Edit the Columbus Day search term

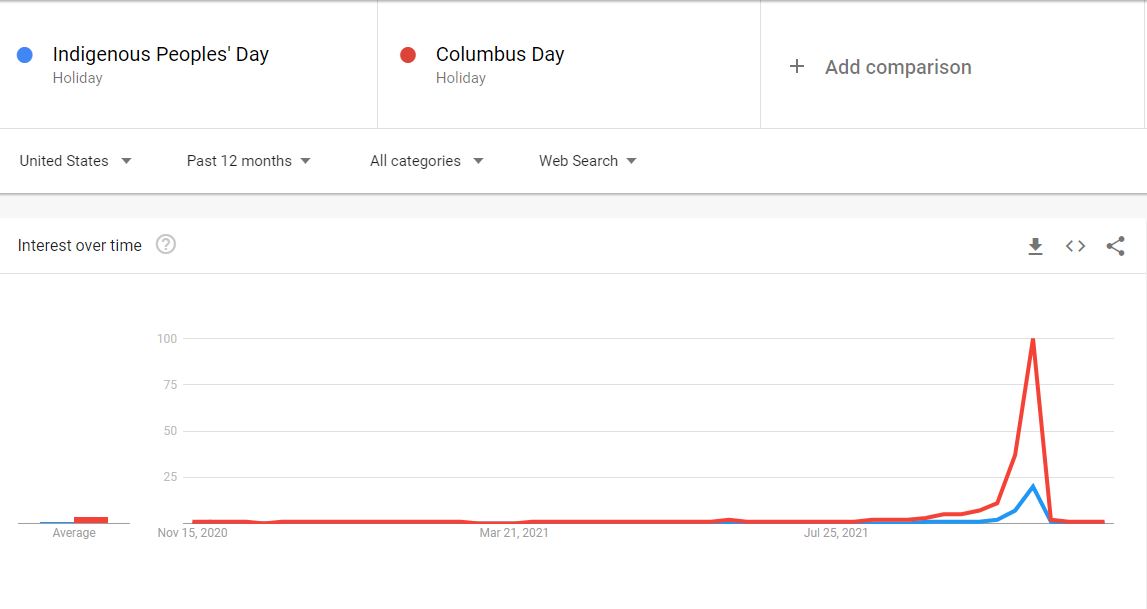(x=500, y=55)
